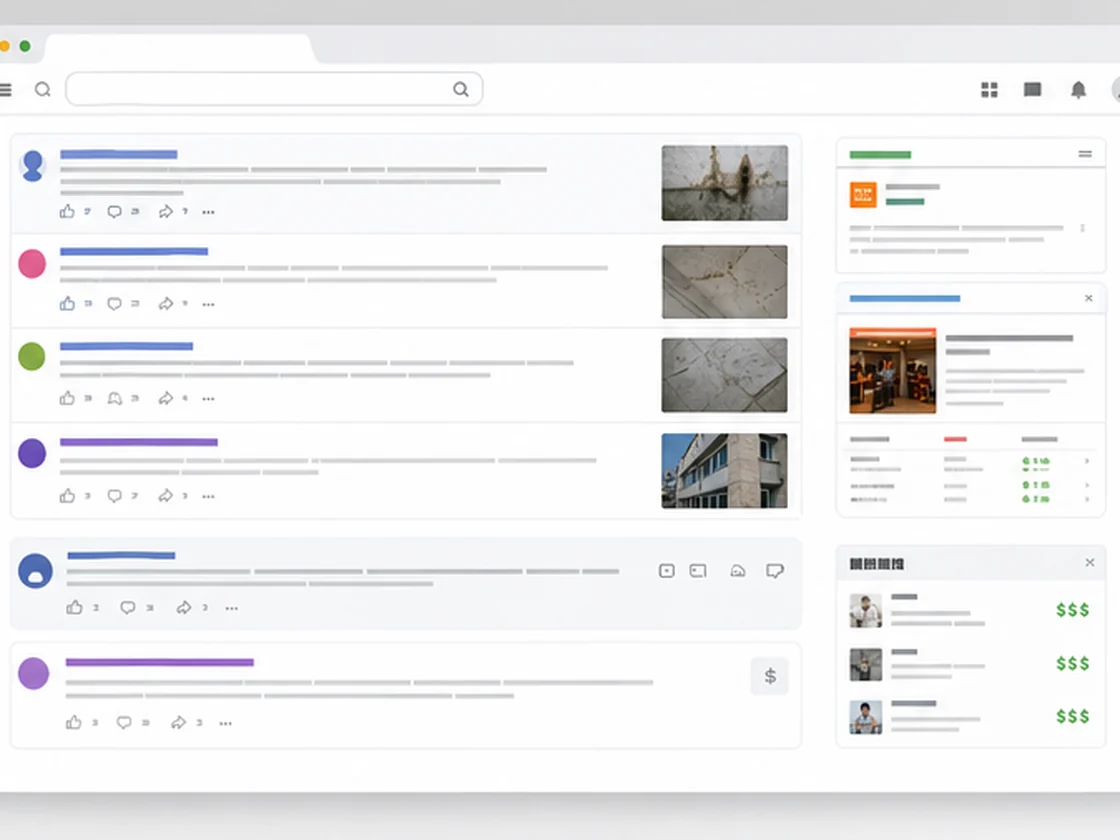The image size is (1120, 840).
Task: Expand the first price row chevron
Action: tap(1087, 461)
